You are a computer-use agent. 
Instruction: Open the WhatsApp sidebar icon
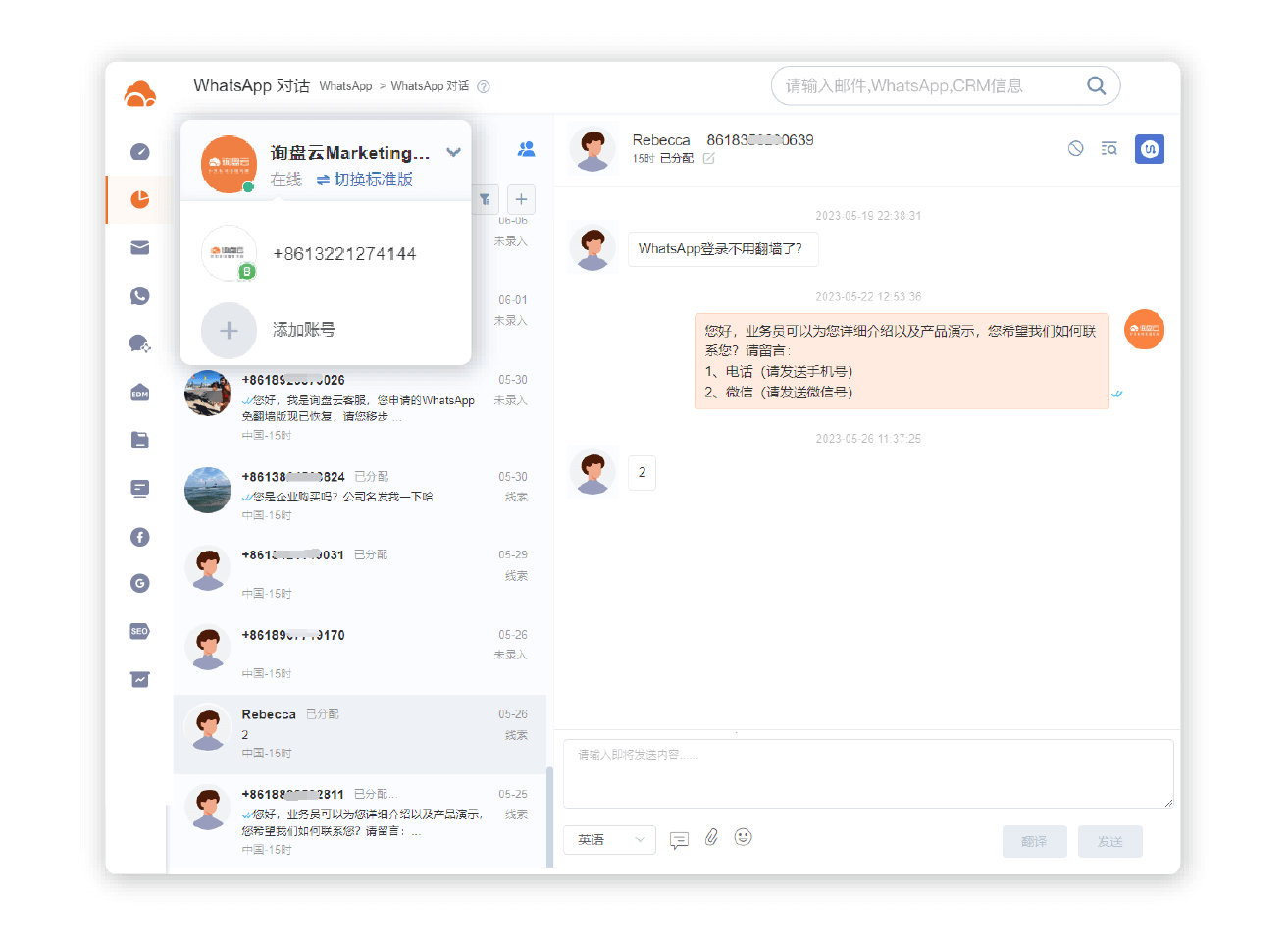pyautogui.click(x=140, y=295)
